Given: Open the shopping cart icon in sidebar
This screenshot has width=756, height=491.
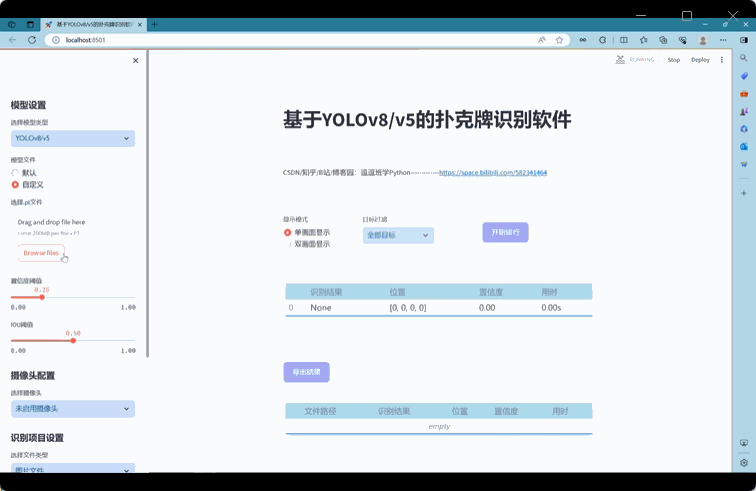Looking at the screenshot, I should (x=744, y=164).
